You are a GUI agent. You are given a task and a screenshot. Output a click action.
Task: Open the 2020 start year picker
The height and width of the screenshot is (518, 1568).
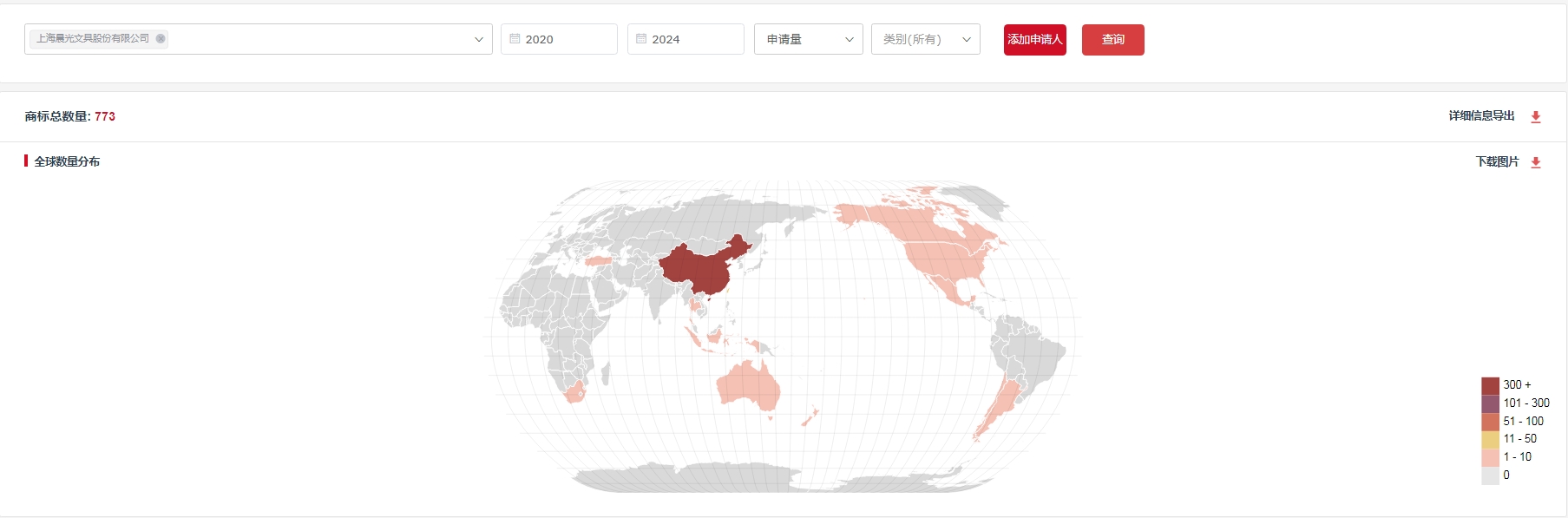559,39
